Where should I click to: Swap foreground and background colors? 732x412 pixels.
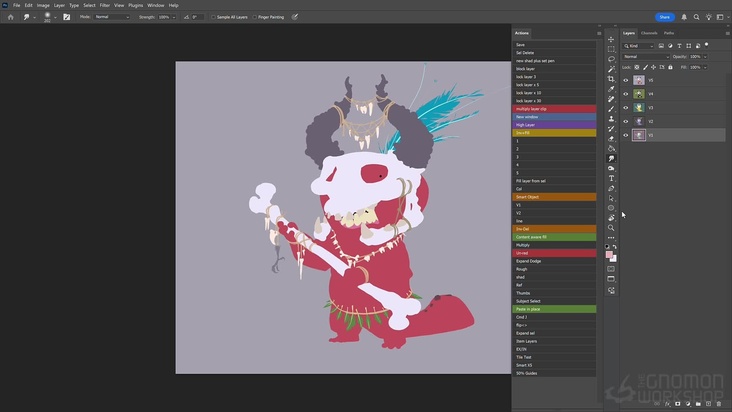tap(615, 247)
